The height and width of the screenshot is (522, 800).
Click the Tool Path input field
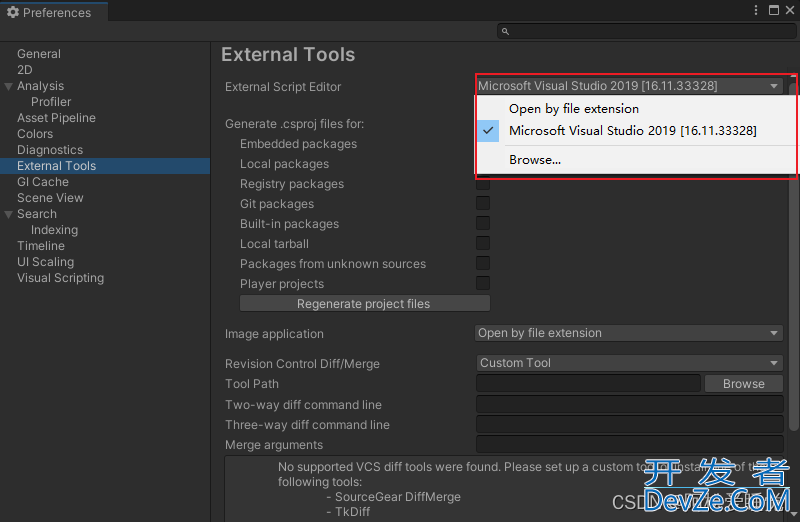588,383
